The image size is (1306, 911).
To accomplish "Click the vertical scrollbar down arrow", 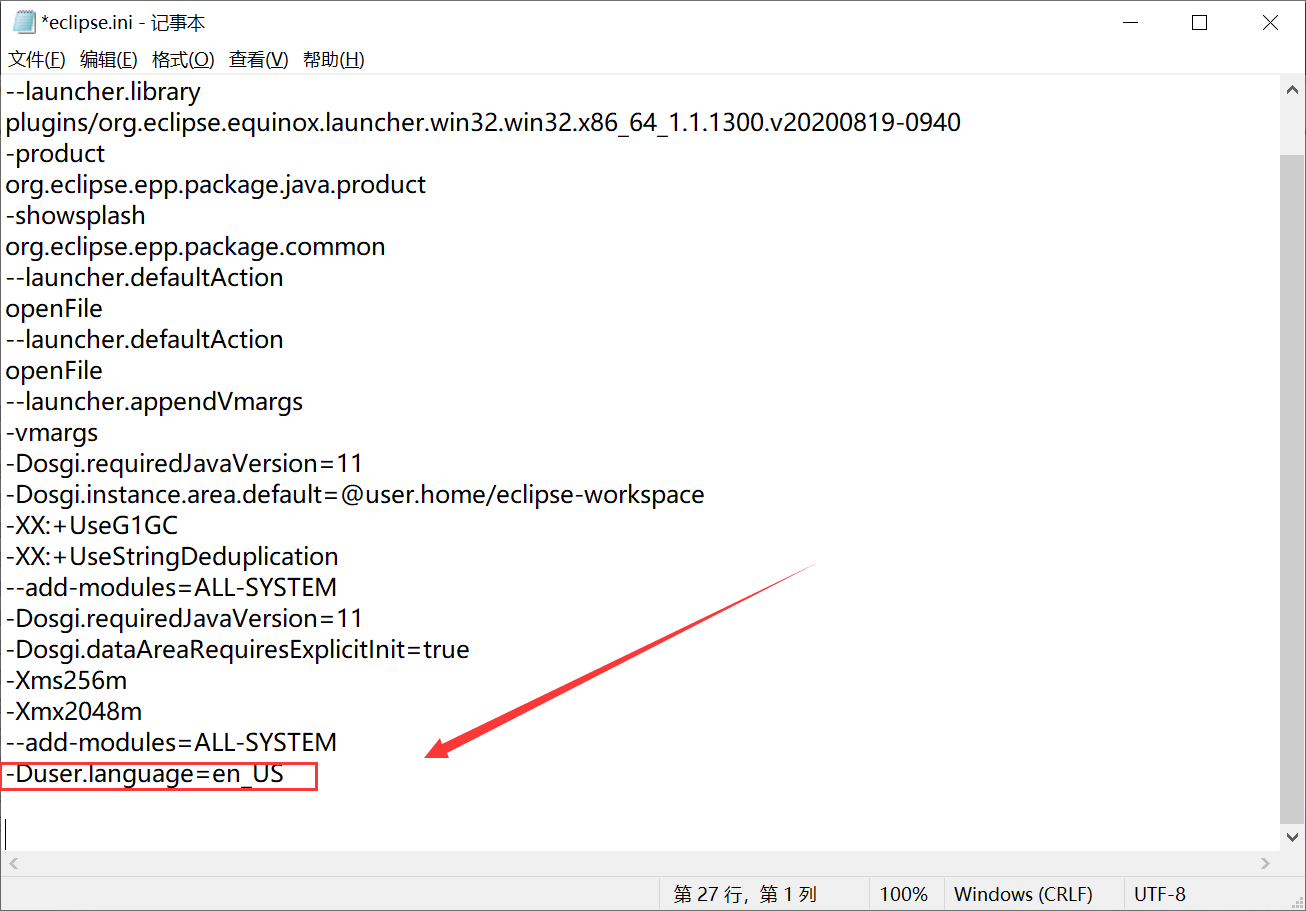I will point(1292,837).
